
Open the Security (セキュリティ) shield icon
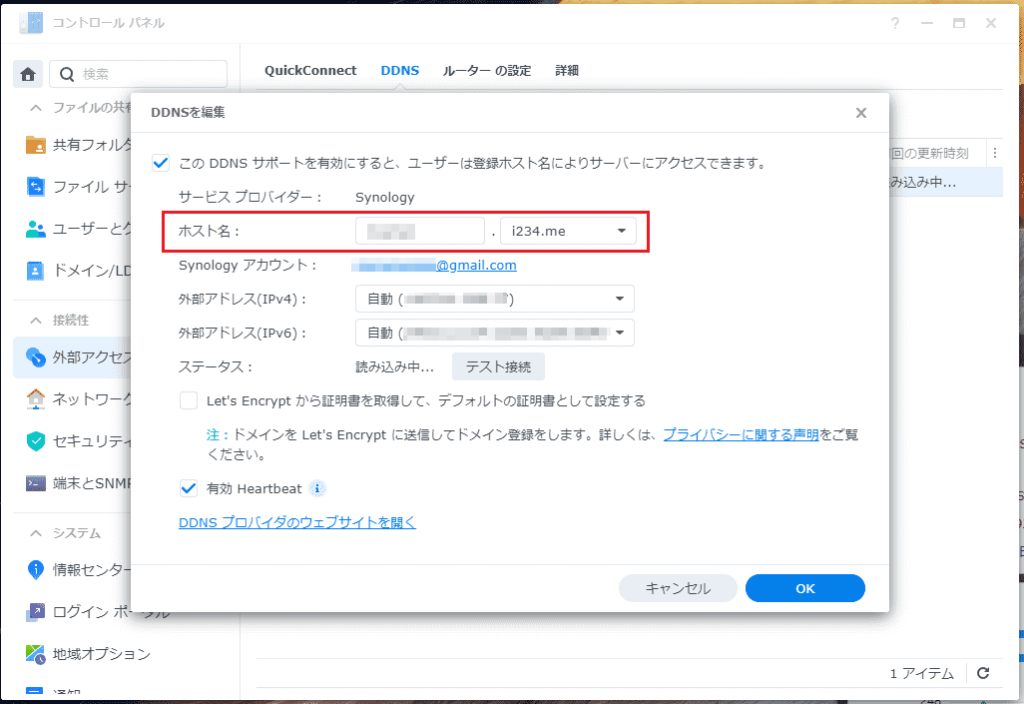(x=35, y=441)
